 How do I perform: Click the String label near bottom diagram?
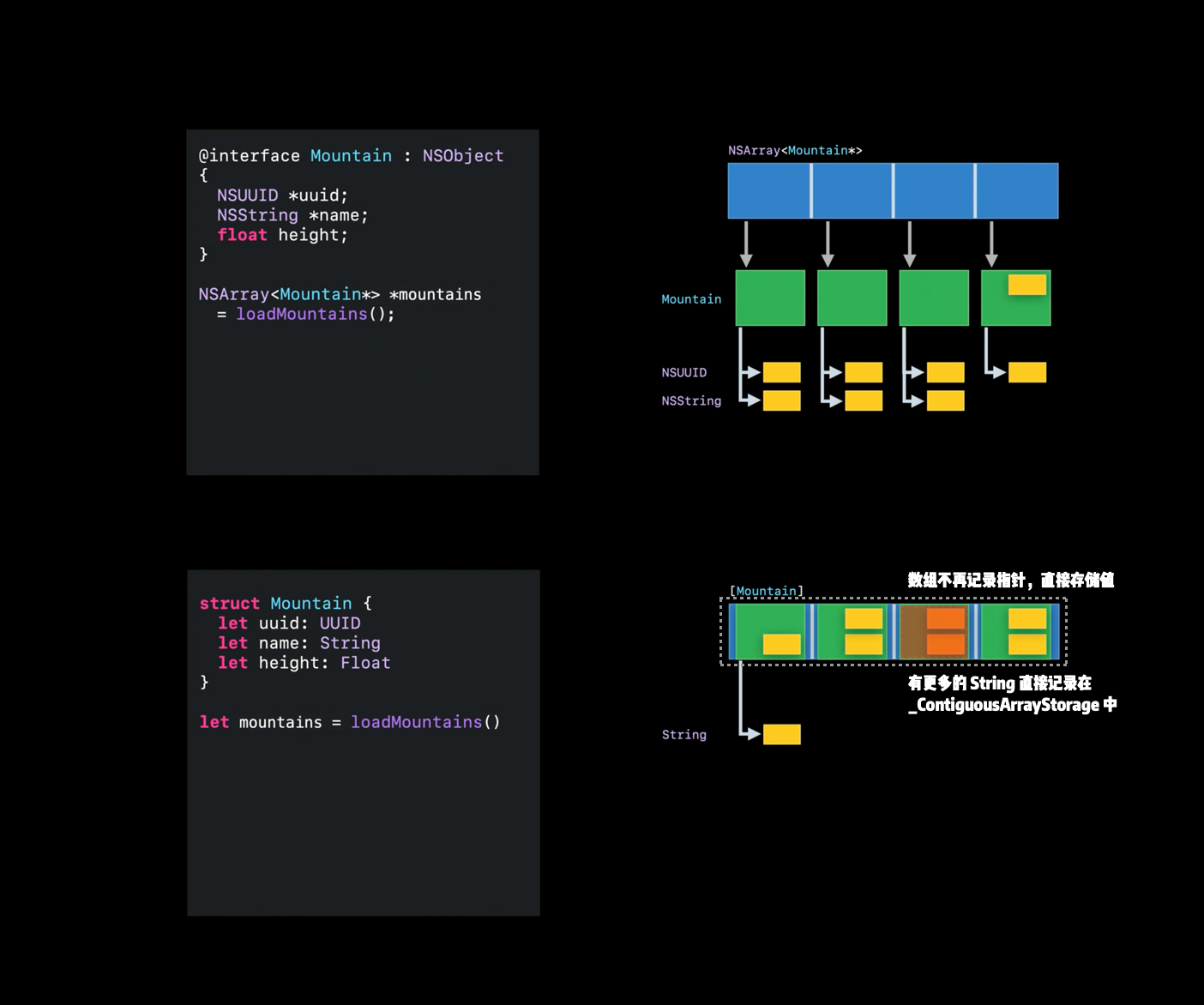coord(684,735)
